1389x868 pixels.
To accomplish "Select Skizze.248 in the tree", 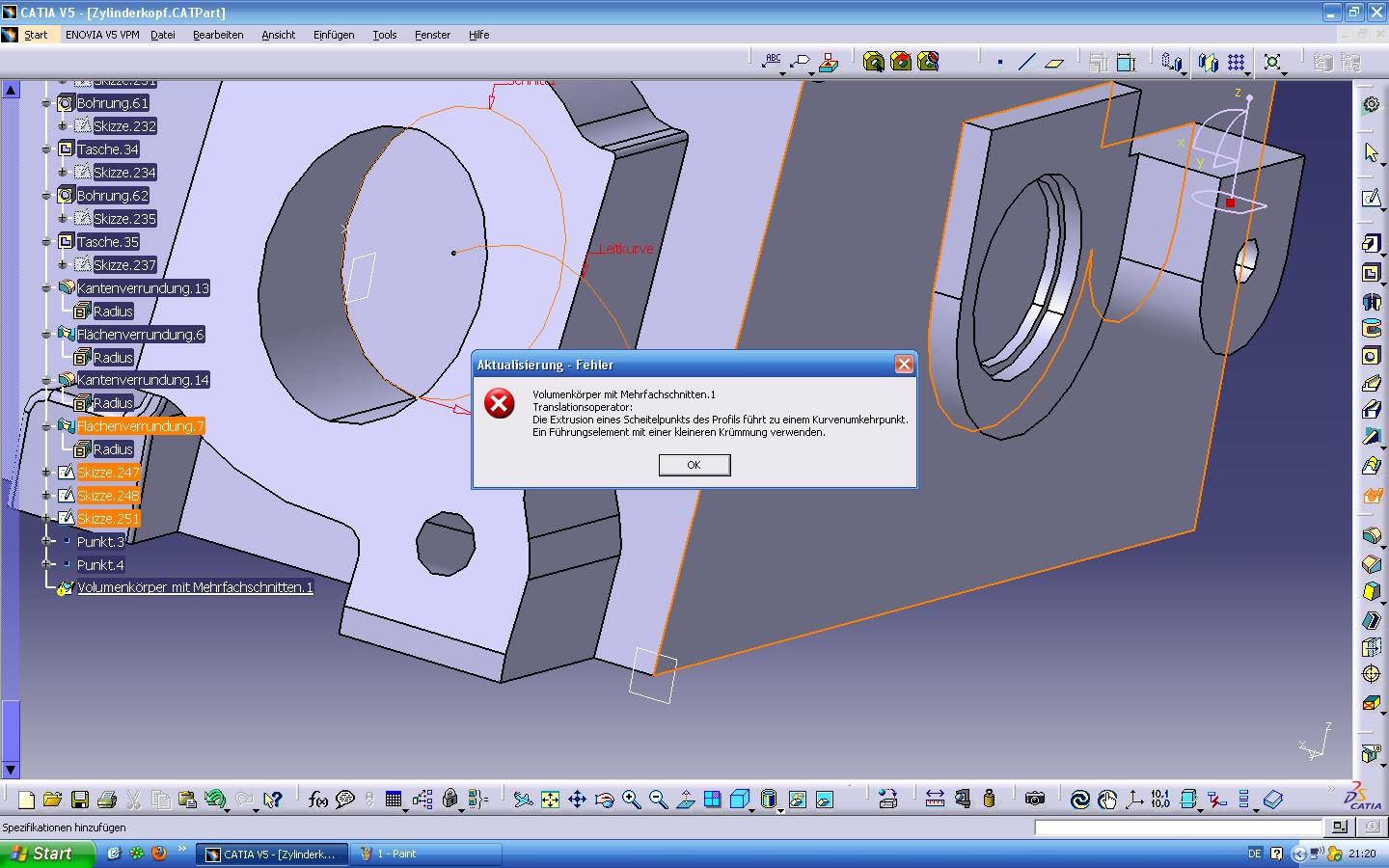I will tap(108, 496).
